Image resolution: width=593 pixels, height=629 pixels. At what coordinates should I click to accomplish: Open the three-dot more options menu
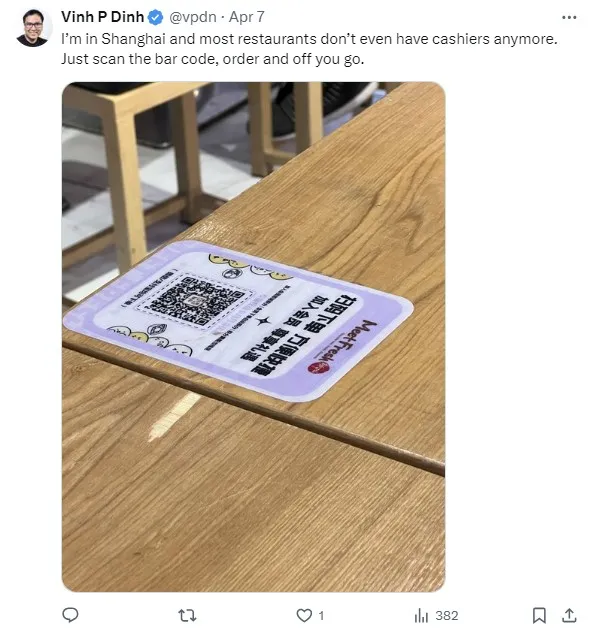[569, 17]
